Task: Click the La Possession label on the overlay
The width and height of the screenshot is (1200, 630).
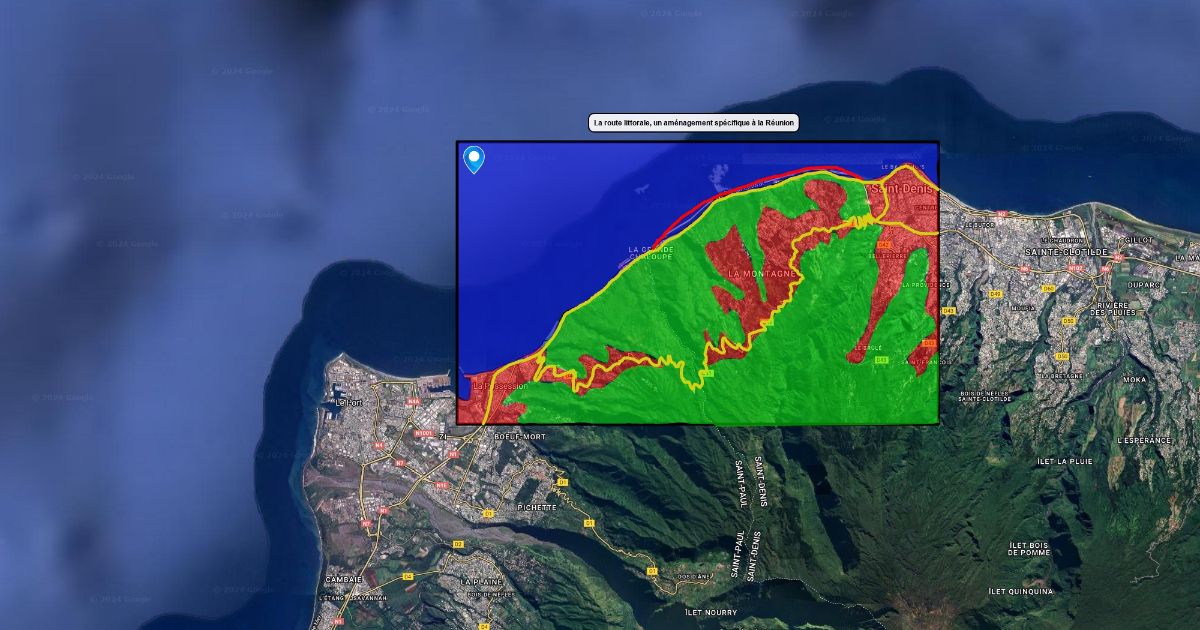Action: (x=500, y=386)
